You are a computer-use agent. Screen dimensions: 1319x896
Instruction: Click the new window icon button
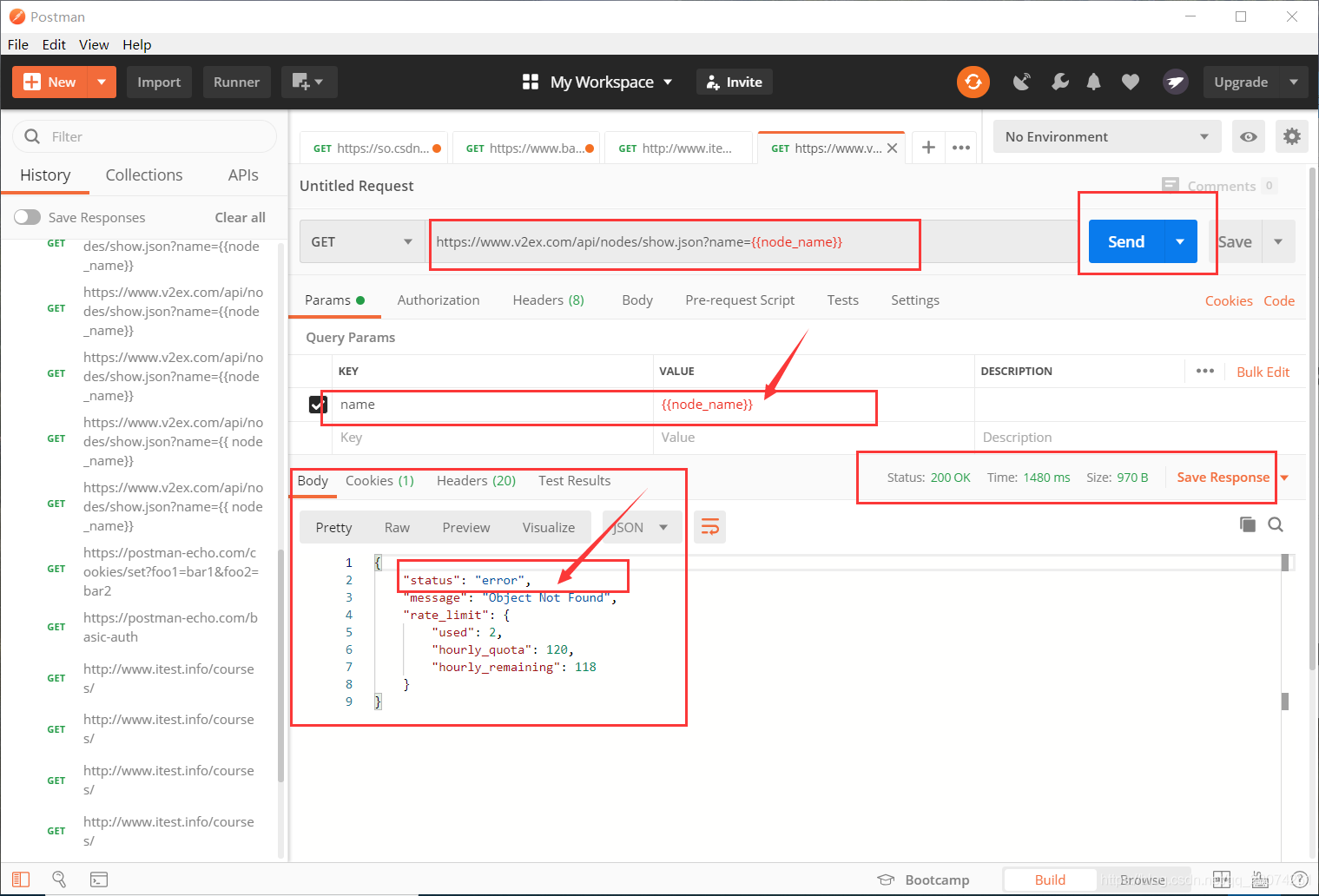[x=308, y=82]
